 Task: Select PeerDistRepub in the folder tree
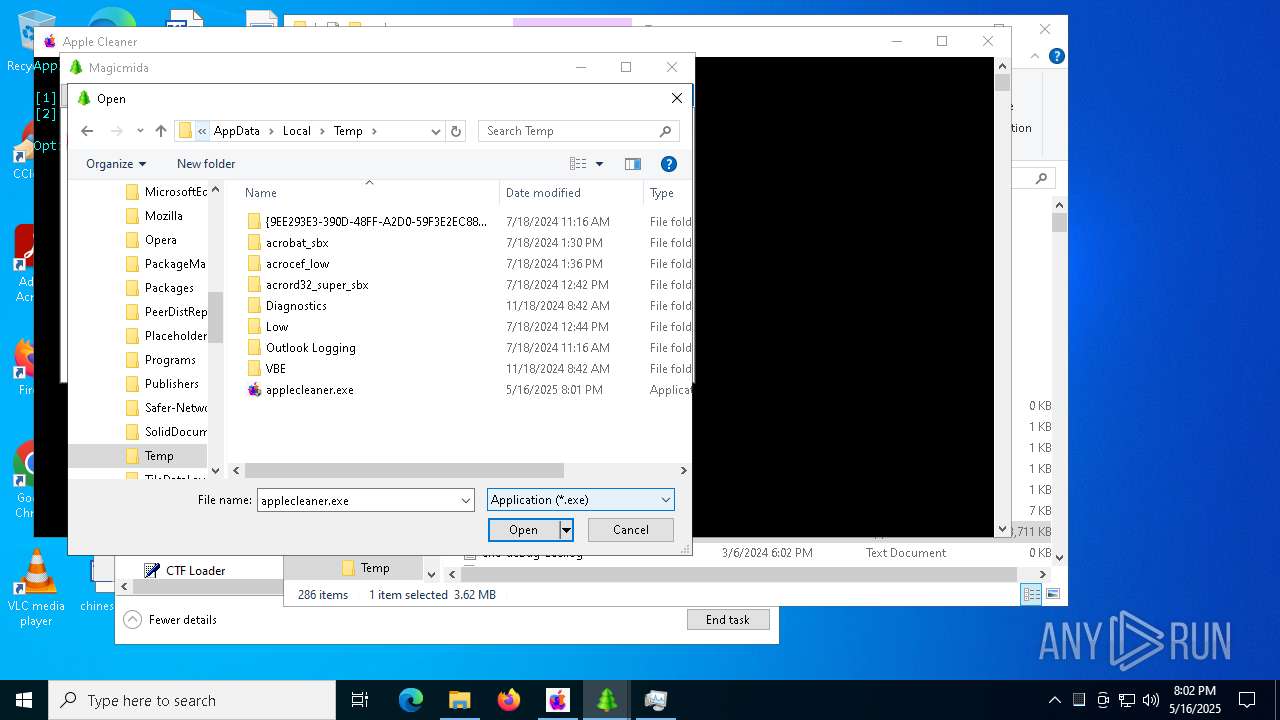(175, 312)
